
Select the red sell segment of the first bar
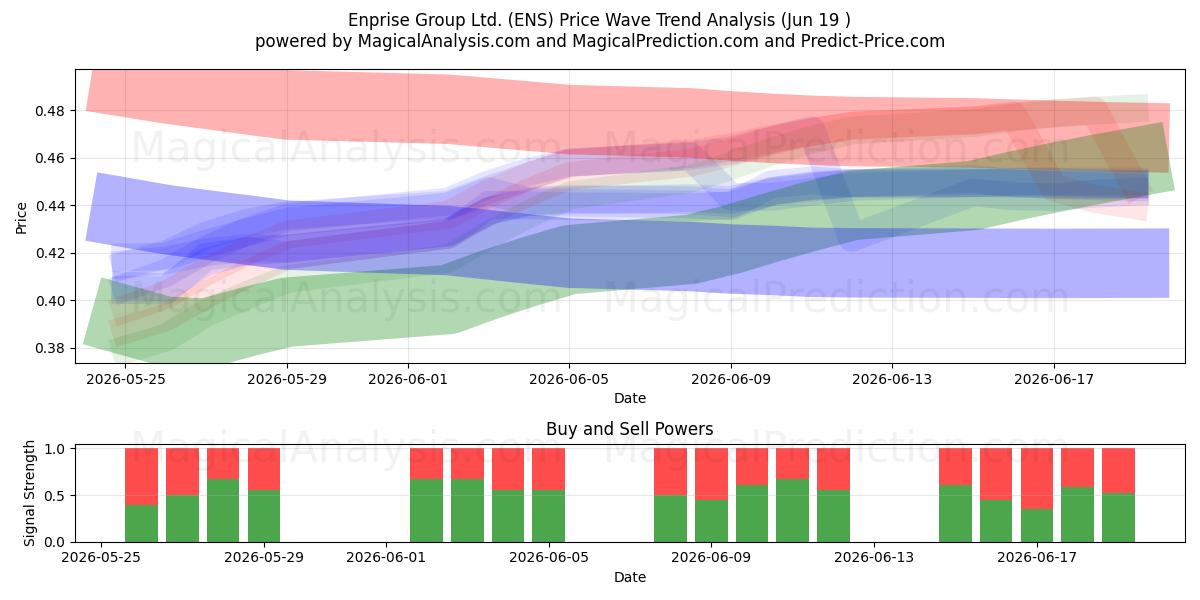(x=142, y=477)
